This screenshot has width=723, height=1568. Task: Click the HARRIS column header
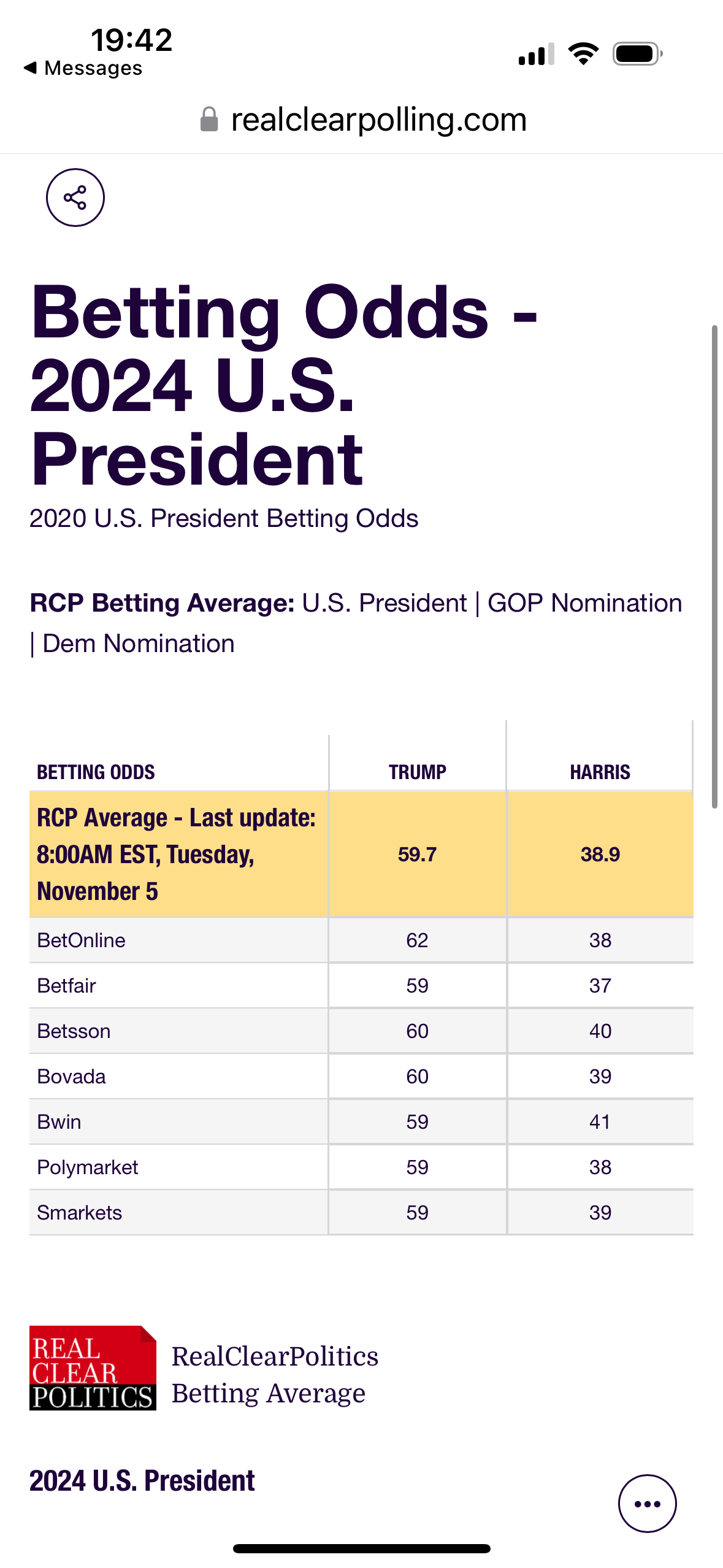pos(600,772)
